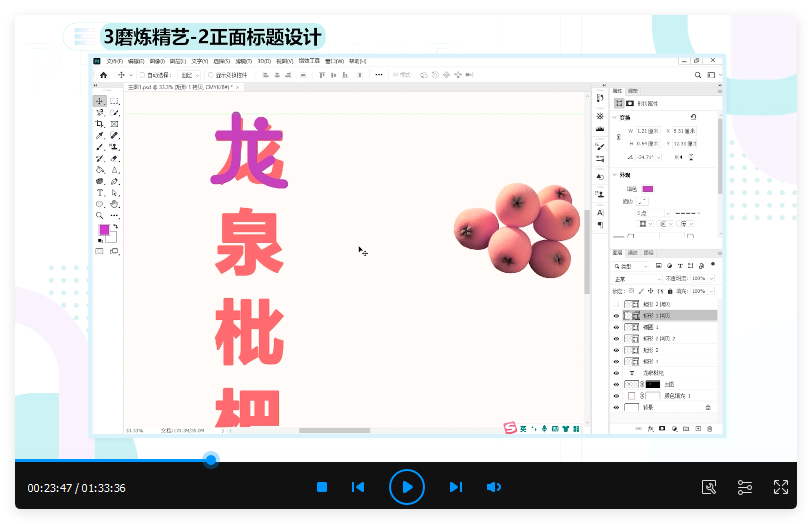Skip to the next video track
The height and width of the screenshot is (524, 812).
455,487
